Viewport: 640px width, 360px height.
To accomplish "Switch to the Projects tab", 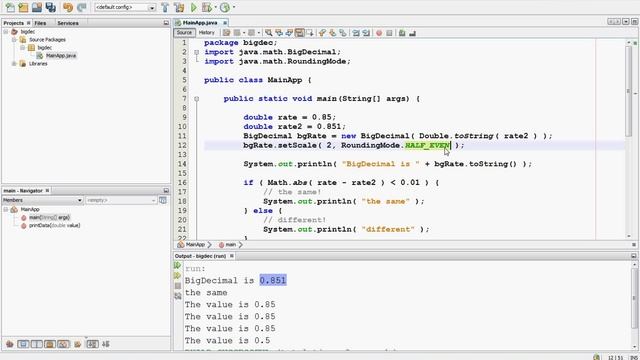I will click(14, 23).
